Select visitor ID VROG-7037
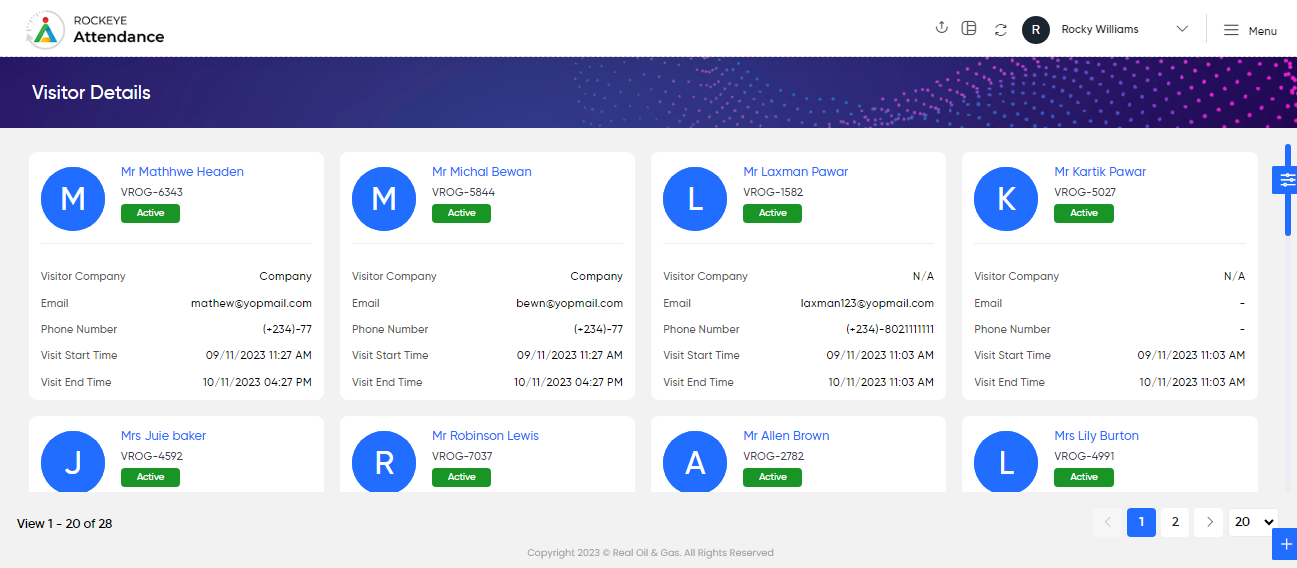The height and width of the screenshot is (568, 1297). point(462,456)
